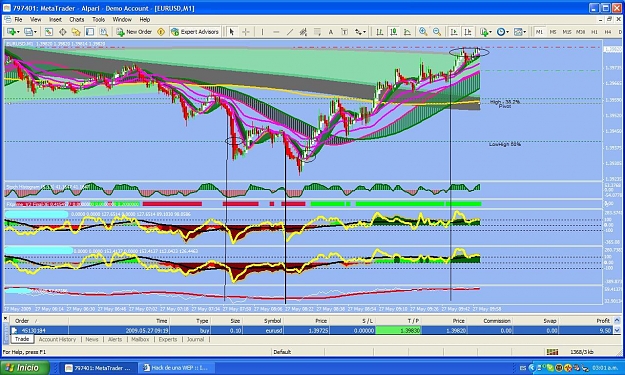The width and height of the screenshot is (625, 375).
Task: Toggle the Expert Advisors button
Action: pos(195,32)
